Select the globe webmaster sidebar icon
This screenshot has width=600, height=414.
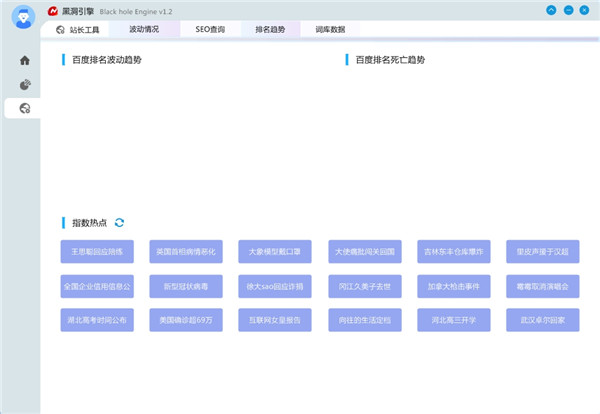25,109
